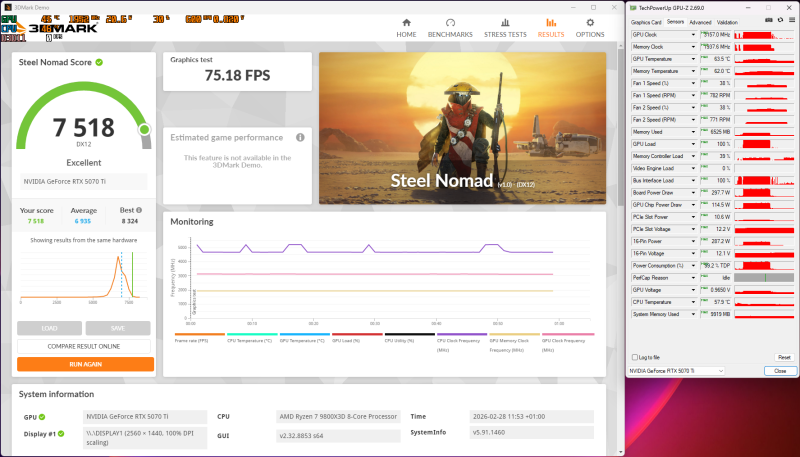This screenshot has width=800, height=457.
Task: Click the green verified check beside Steel Nomad Score
Action: coord(99,62)
